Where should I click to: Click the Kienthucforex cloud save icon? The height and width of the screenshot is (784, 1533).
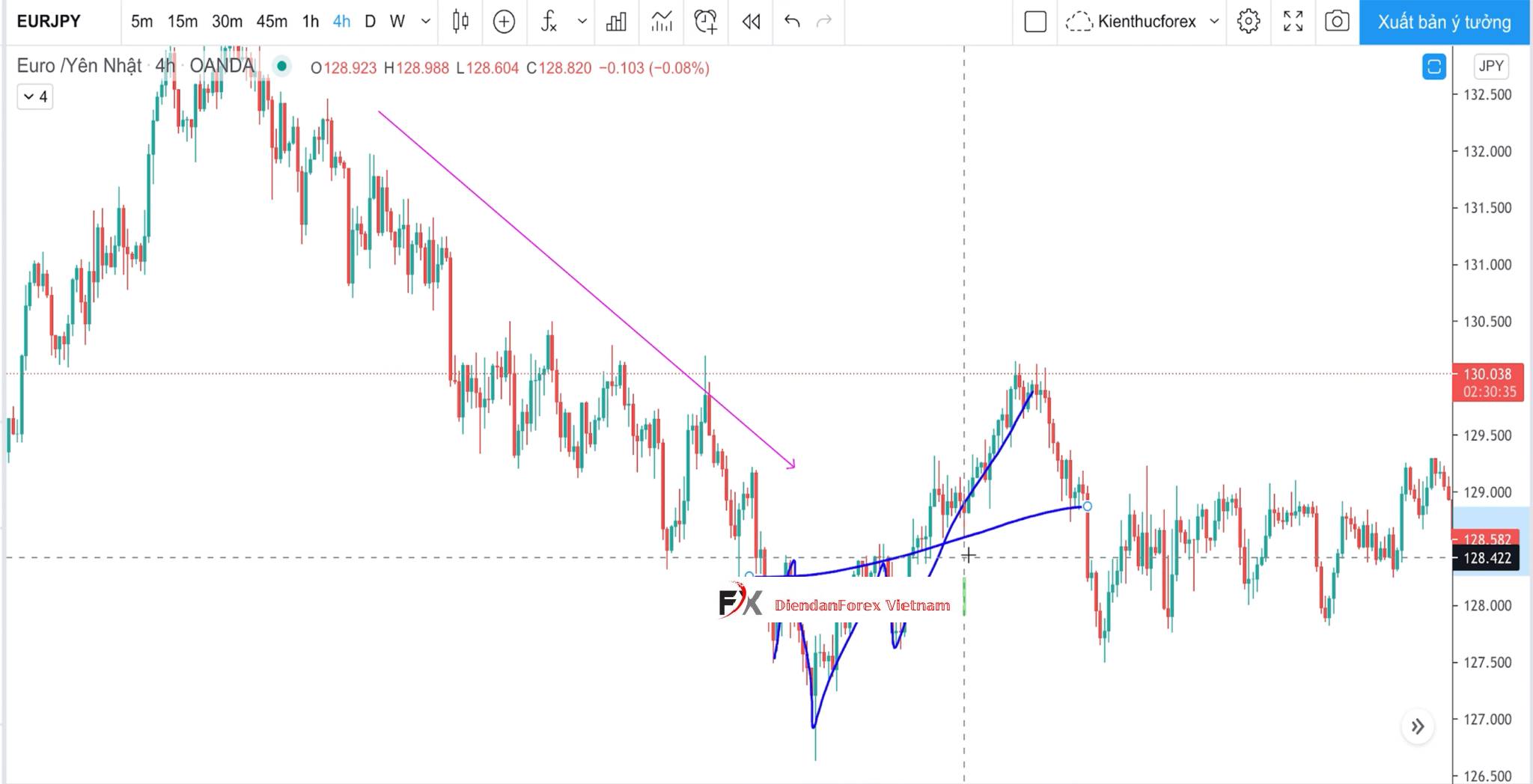point(1079,22)
